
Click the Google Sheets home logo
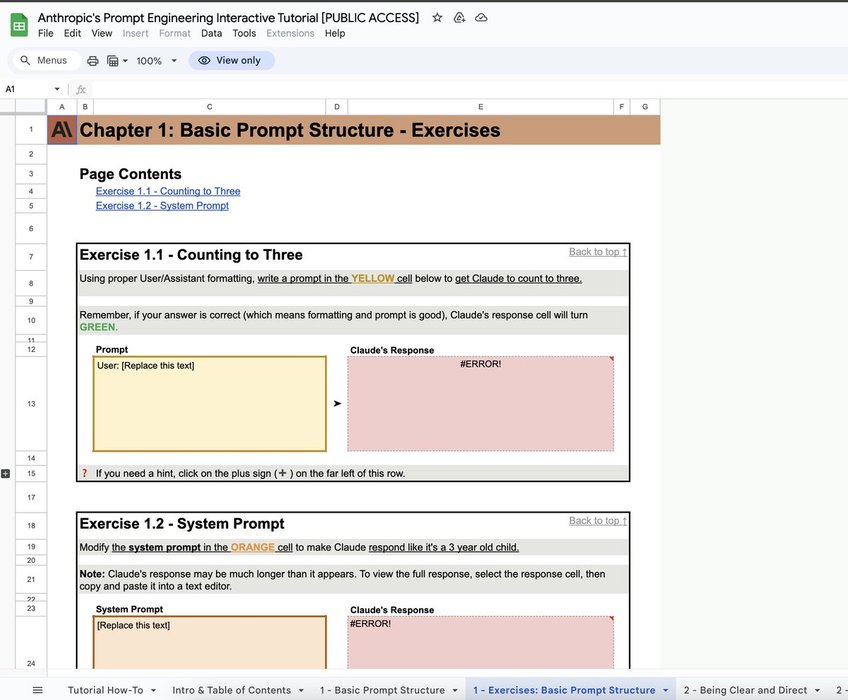tap(19, 25)
